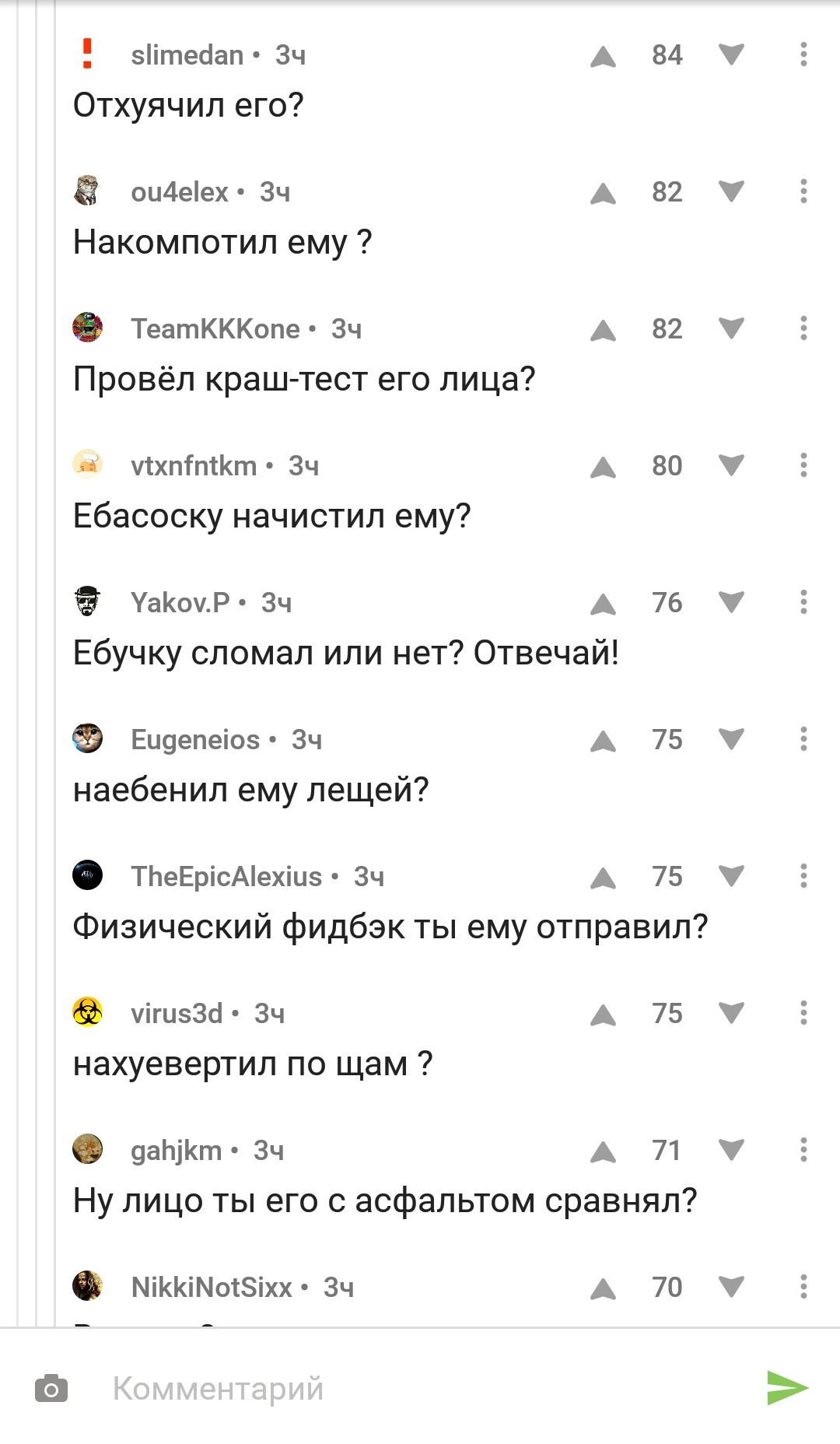
Task: Upvote gahjkm's comment
Action: pos(603,1151)
